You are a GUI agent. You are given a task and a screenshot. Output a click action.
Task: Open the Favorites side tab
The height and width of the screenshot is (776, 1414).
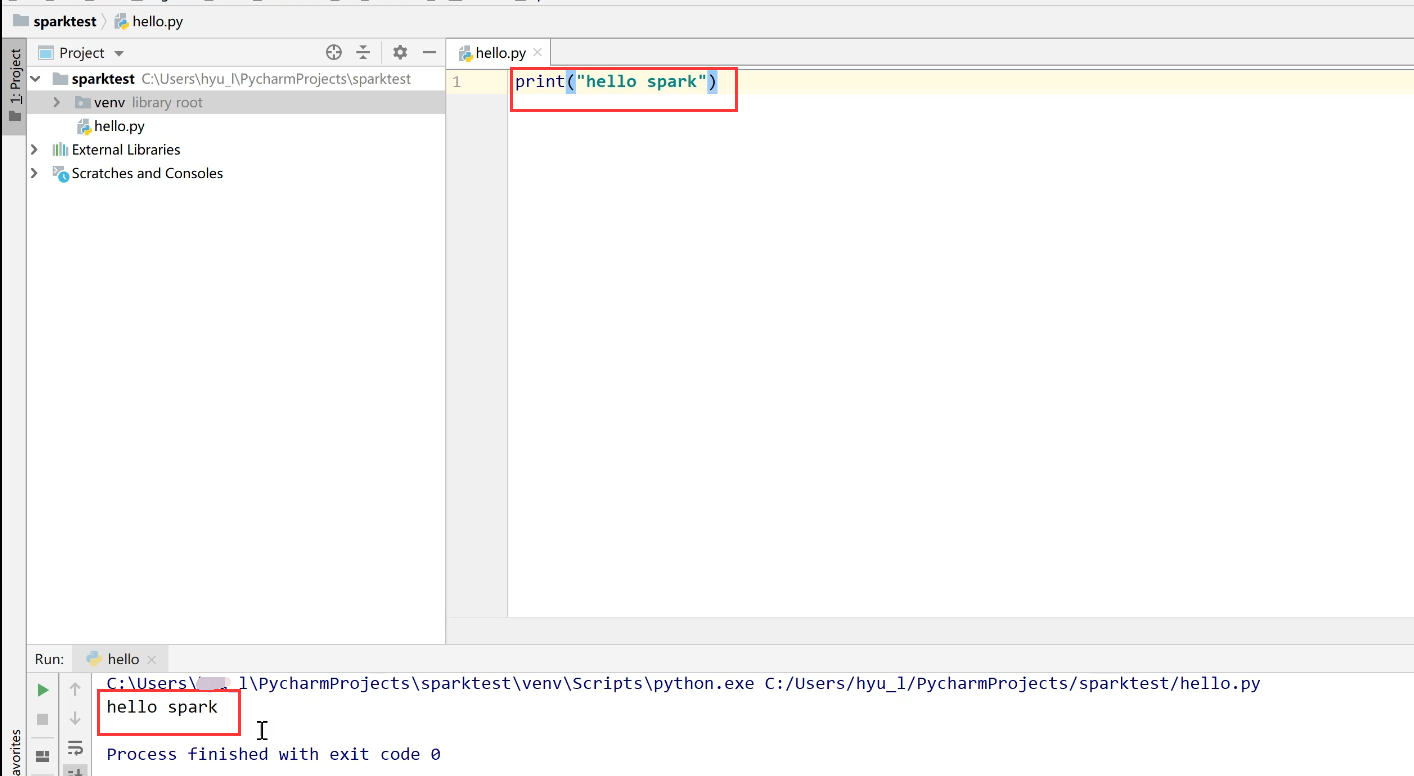tap(14, 752)
